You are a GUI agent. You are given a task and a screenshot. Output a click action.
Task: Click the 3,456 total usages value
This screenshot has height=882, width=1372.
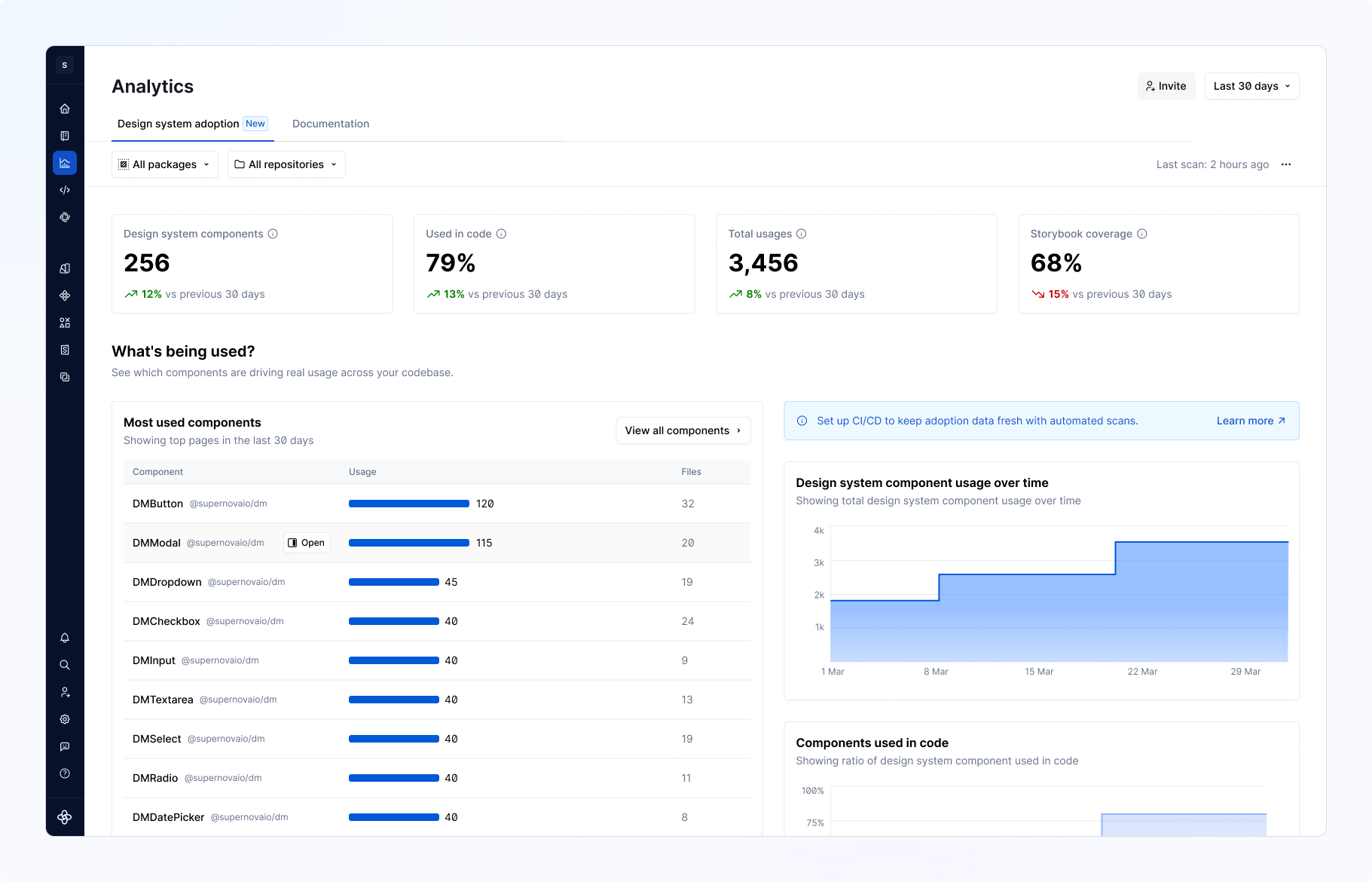(x=763, y=263)
